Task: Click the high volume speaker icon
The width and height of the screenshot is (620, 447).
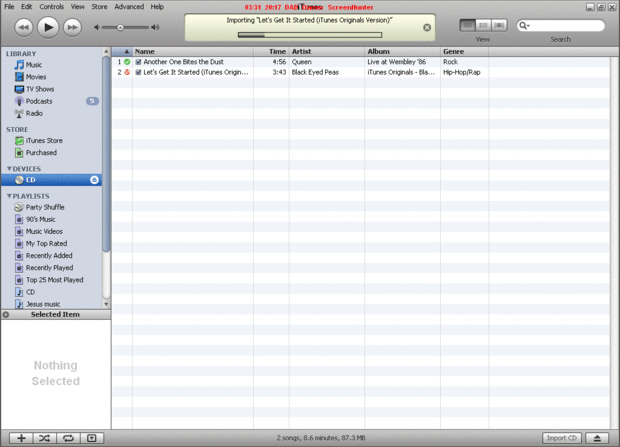Action: pyautogui.click(x=155, y=27)
